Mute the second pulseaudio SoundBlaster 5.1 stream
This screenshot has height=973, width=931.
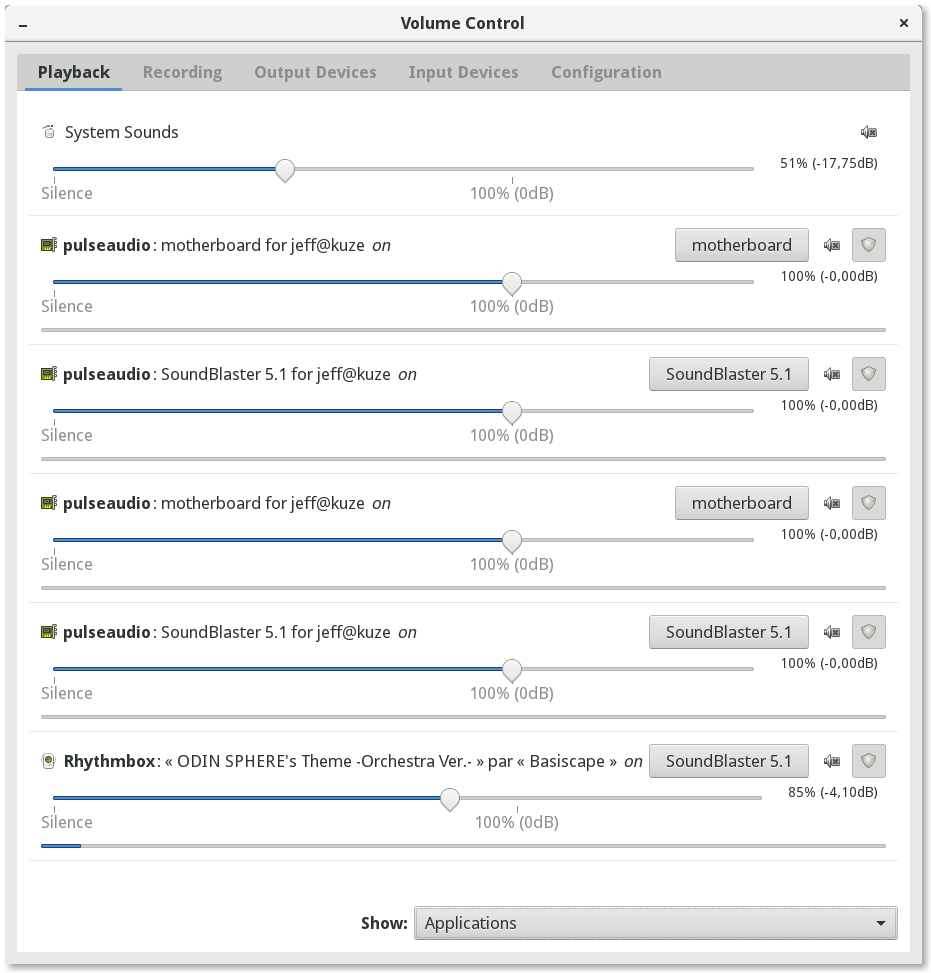point(831,632)
